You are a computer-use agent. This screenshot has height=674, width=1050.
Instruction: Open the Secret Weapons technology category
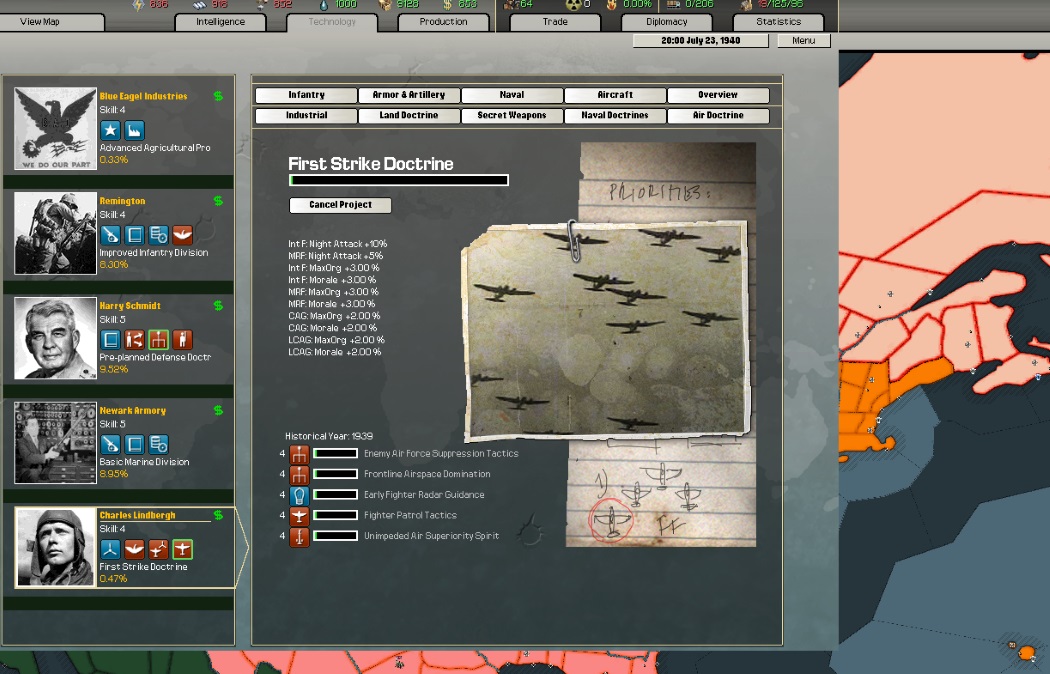(x=511, y=116)
